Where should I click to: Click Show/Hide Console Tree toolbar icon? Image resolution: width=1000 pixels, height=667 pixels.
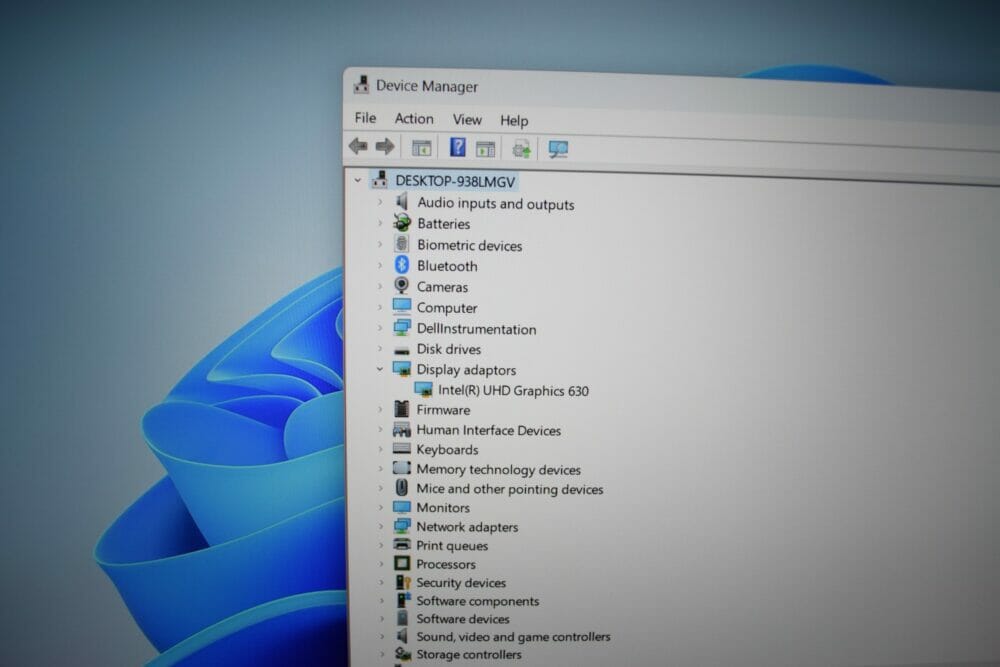point(422,148)
